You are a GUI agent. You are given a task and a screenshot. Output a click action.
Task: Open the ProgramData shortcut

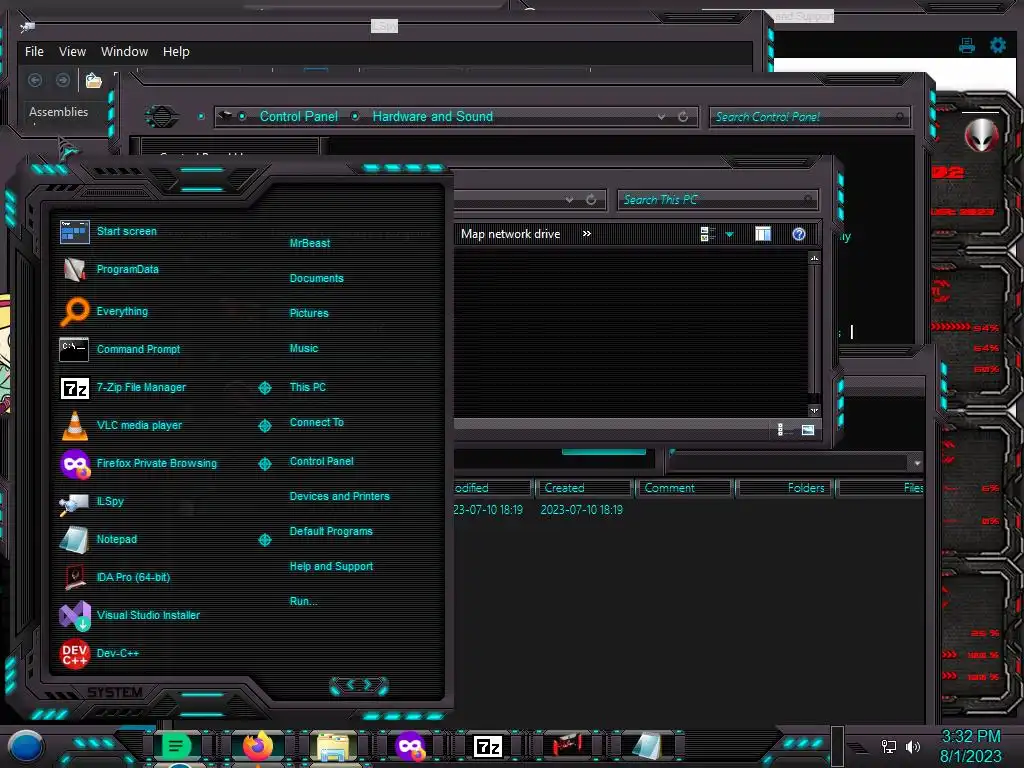[x=109, y=269]
